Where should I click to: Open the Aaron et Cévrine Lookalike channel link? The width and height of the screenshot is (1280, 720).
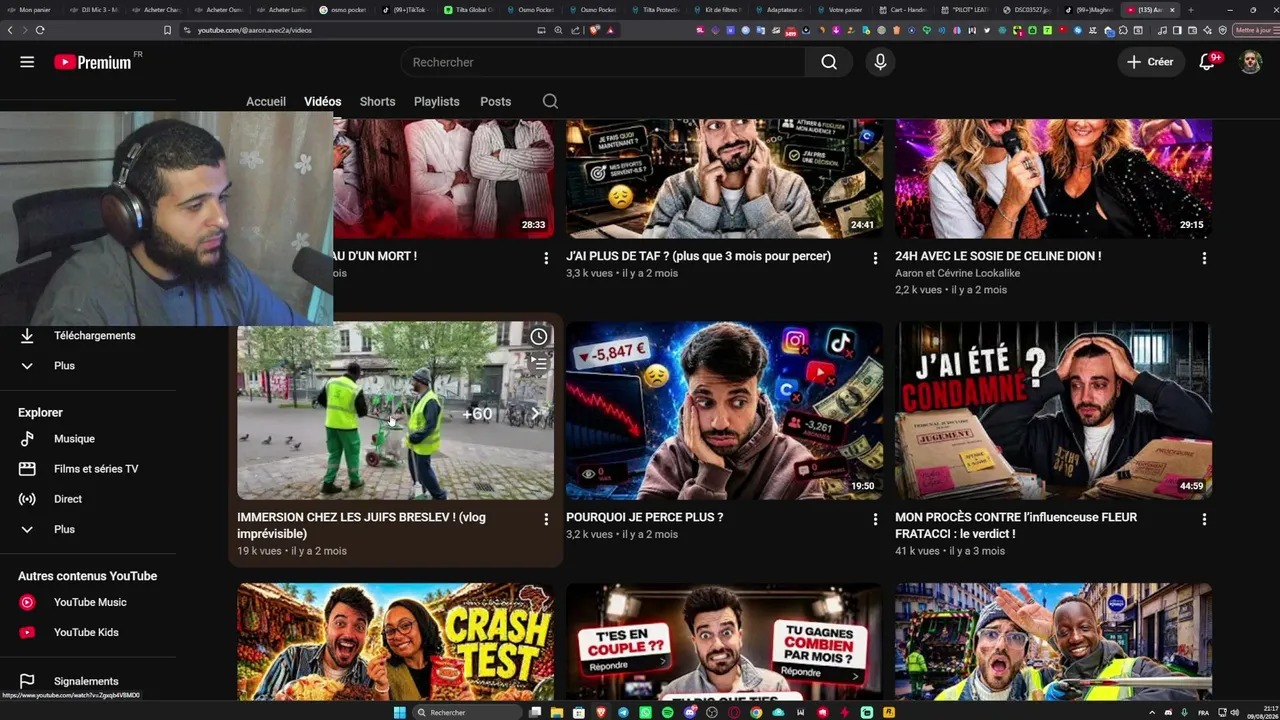[x=957, y=273]
